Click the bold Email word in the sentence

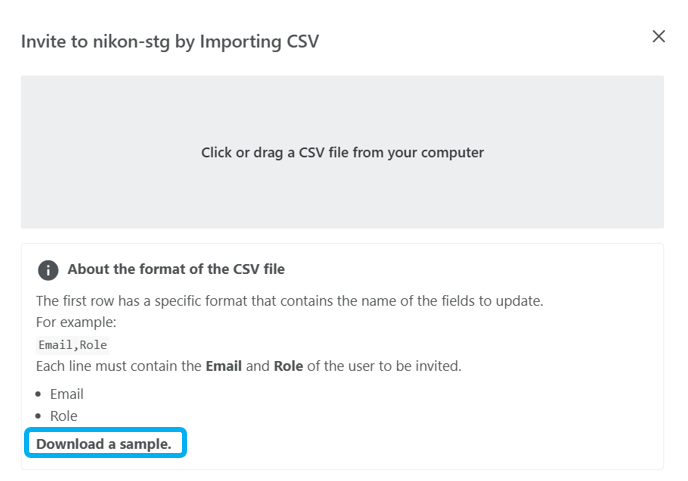pyautogui.click(x=224, y=366)
